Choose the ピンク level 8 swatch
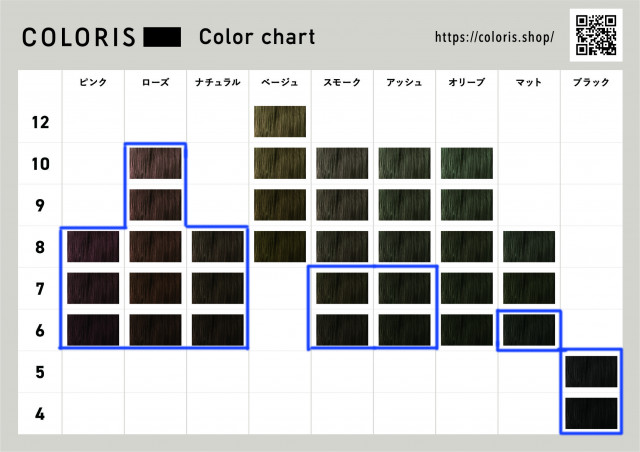 93,246
